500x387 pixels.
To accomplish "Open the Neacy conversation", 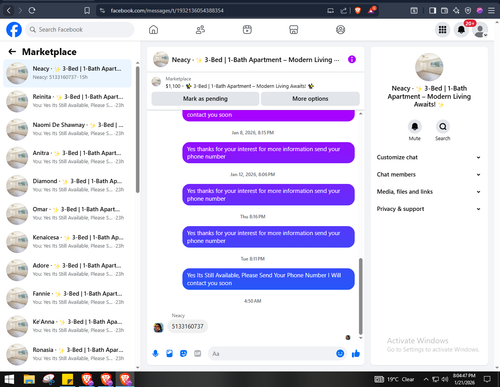I will [68, 73].
